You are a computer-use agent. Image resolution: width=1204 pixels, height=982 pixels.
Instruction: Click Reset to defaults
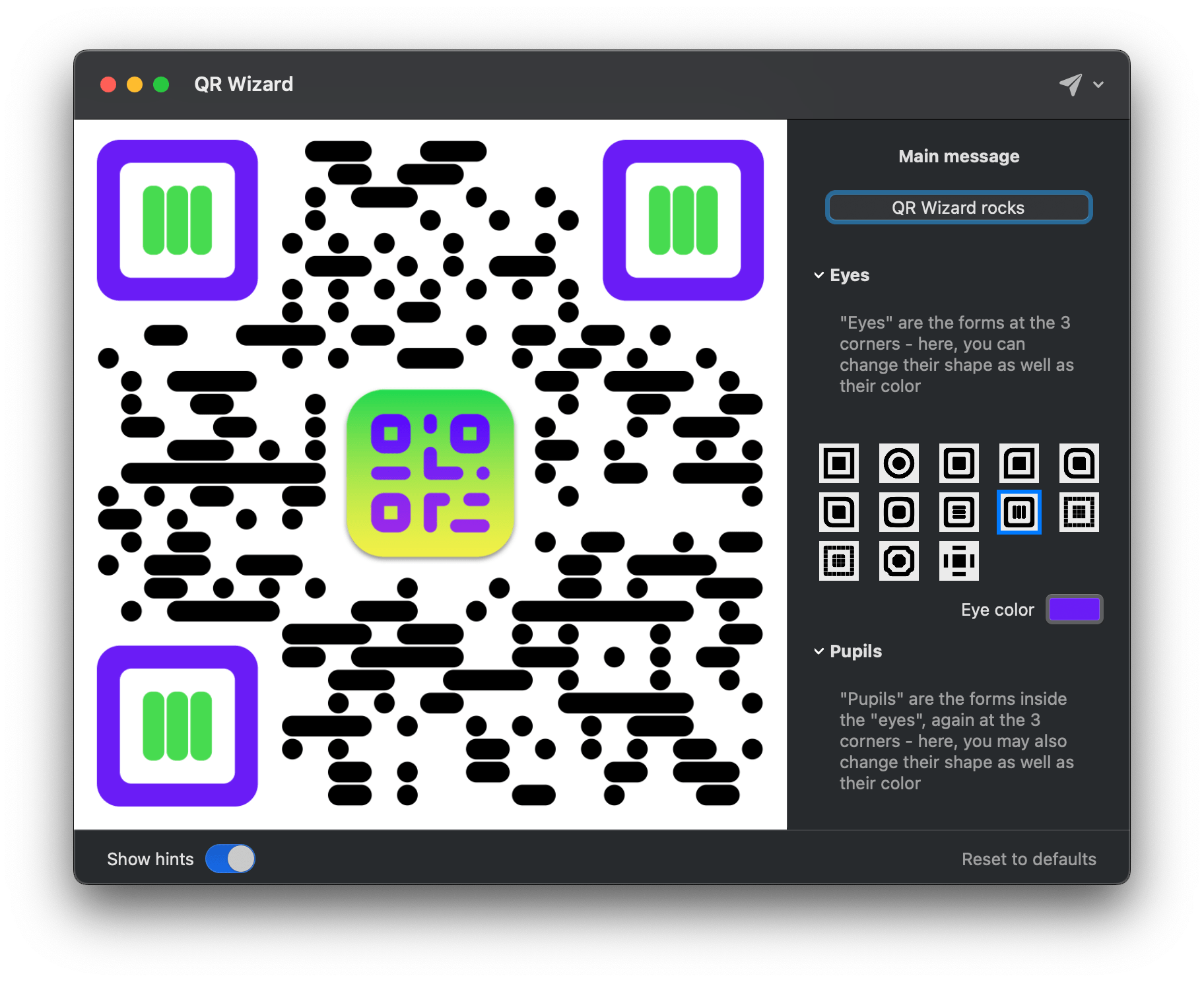coord(1028,859)
